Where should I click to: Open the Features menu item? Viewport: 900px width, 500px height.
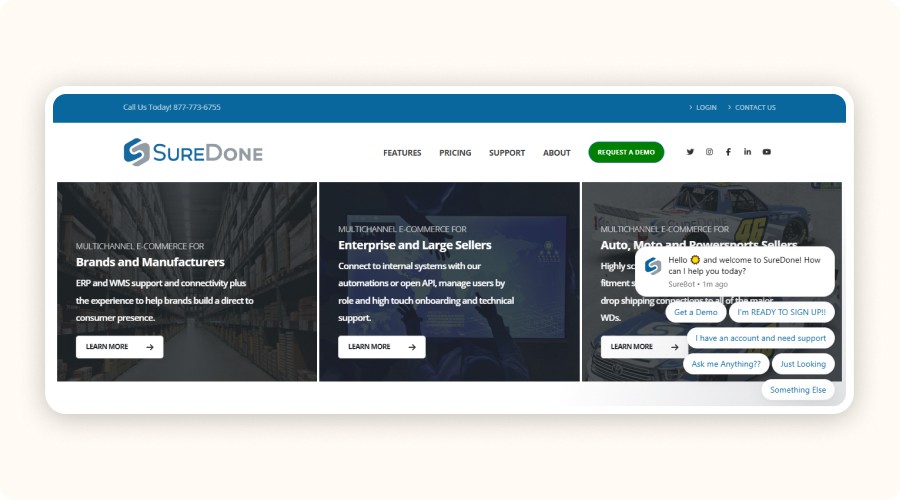pyautogui.click(x=402, y=153)
